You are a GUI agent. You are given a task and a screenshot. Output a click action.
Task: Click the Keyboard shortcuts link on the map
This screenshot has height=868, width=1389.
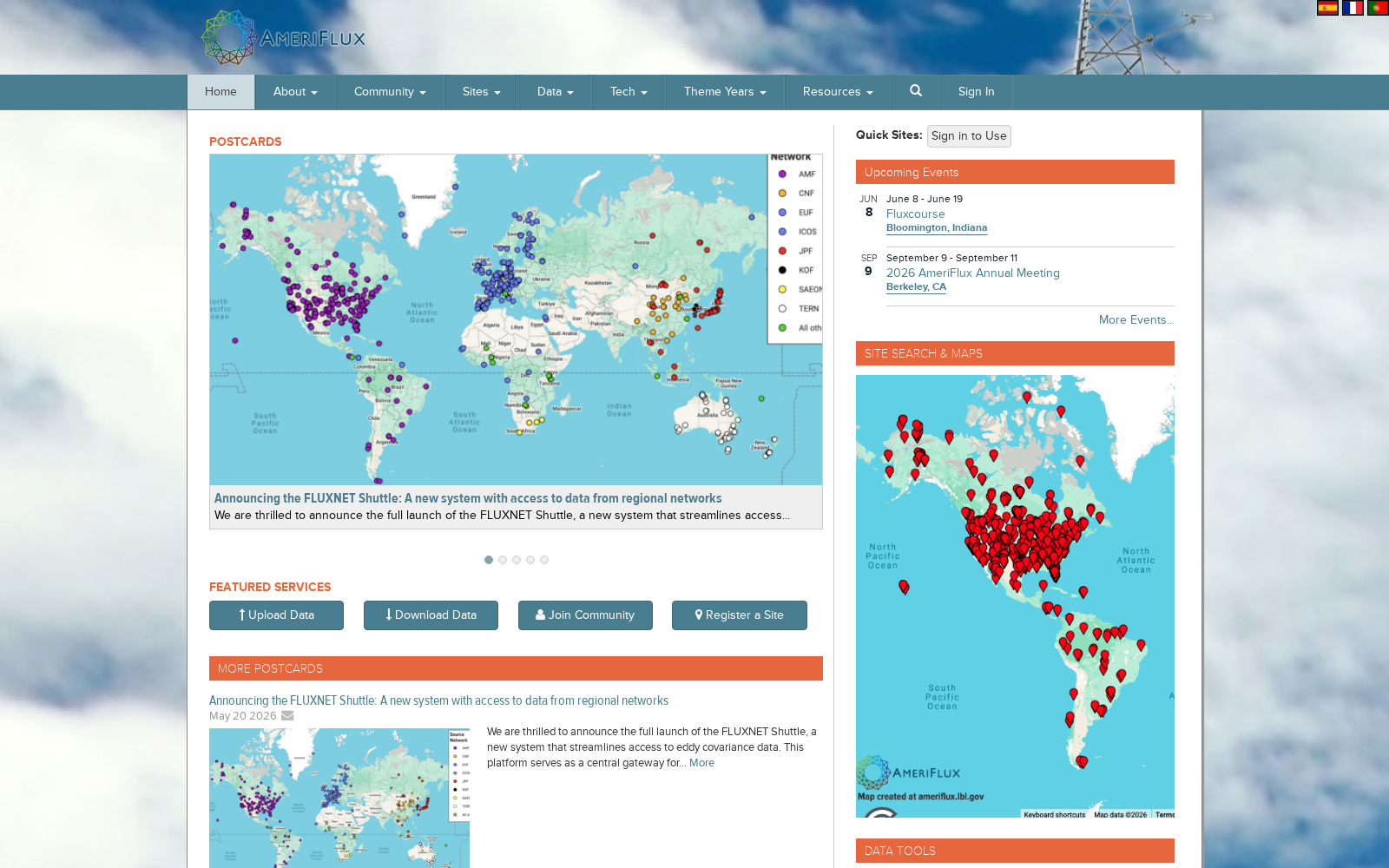1054,814
